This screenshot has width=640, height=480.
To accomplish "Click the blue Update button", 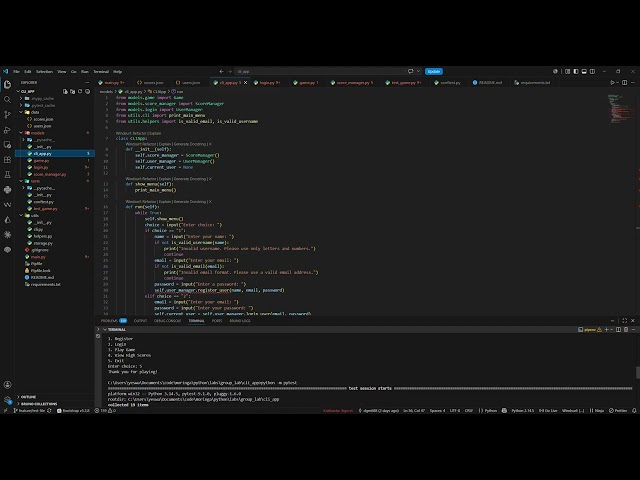I will click(x=433, y=71).
